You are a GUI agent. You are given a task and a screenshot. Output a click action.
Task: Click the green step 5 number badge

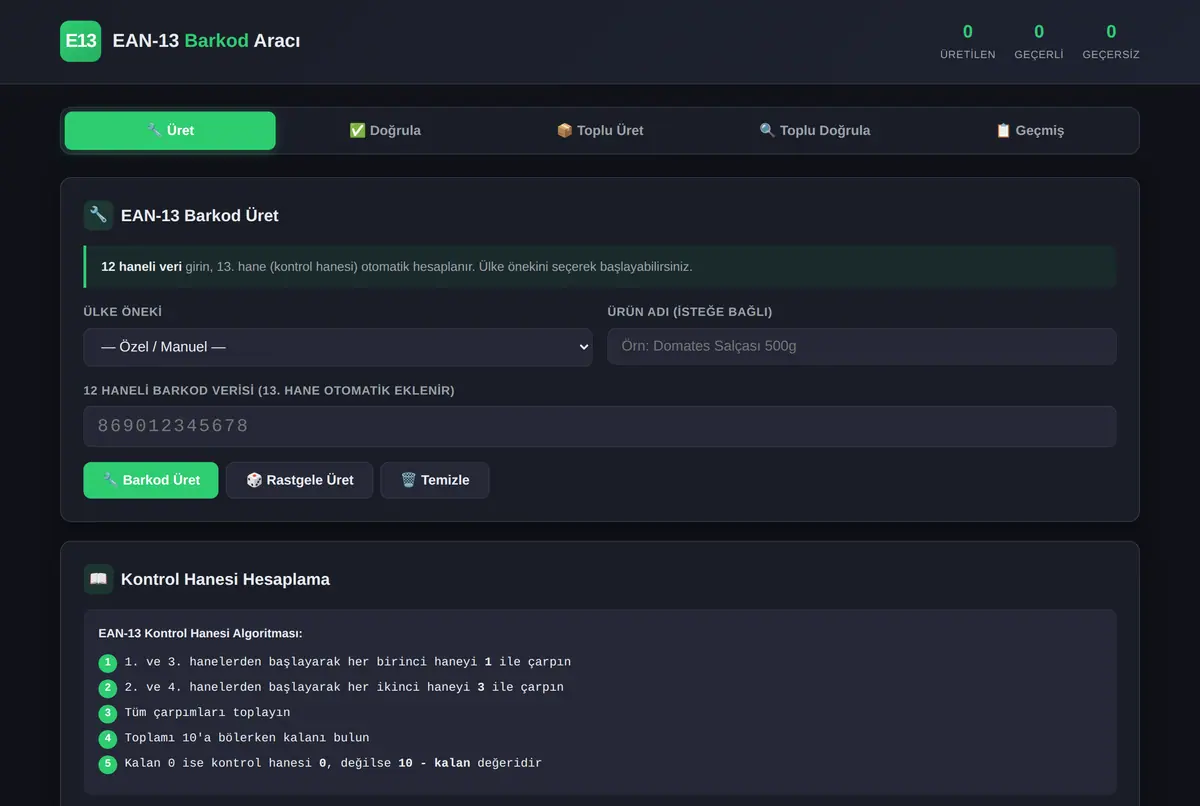coord(108,764)
